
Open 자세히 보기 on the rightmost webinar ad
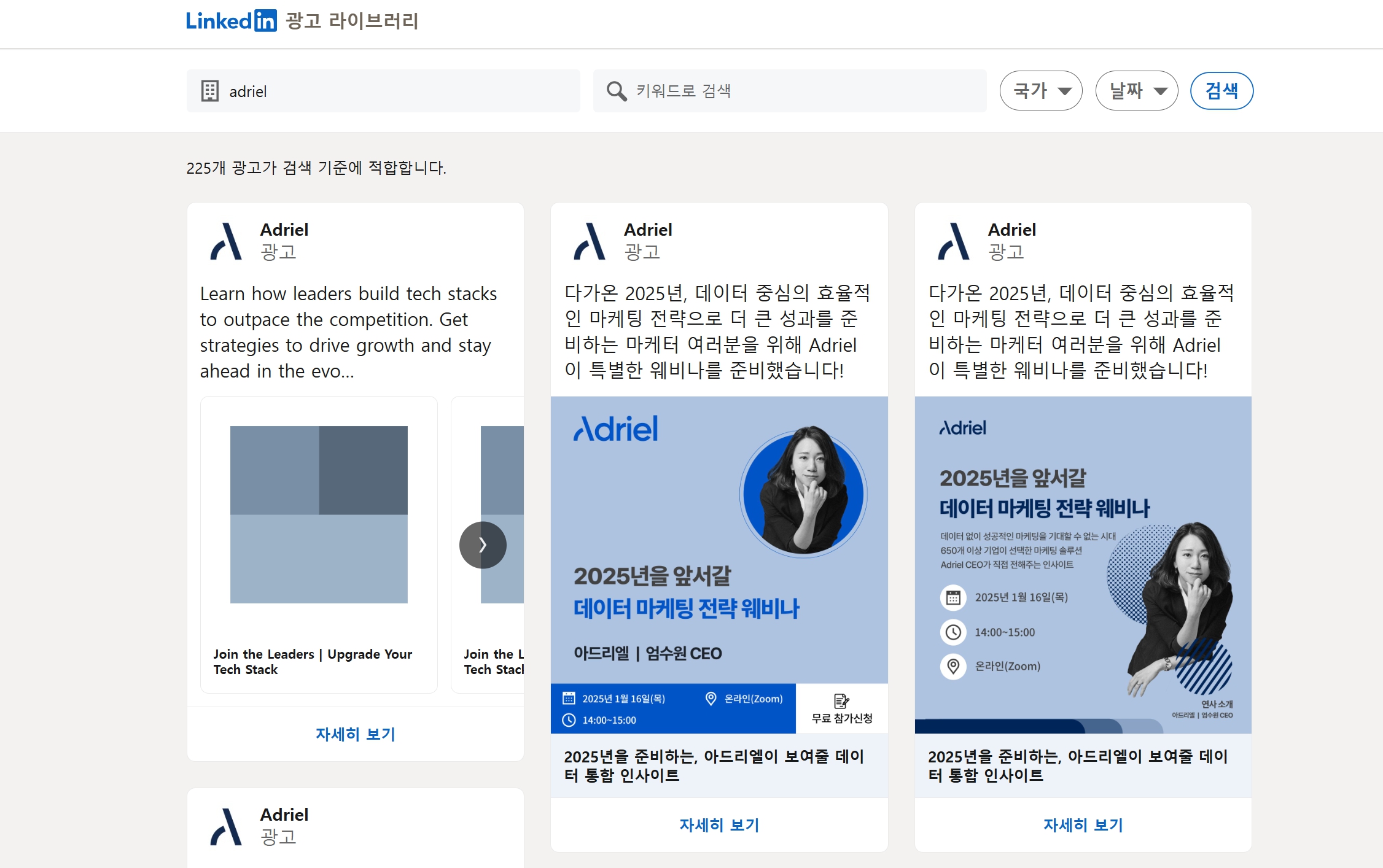pyautogui.click(x=1083, y=825)
